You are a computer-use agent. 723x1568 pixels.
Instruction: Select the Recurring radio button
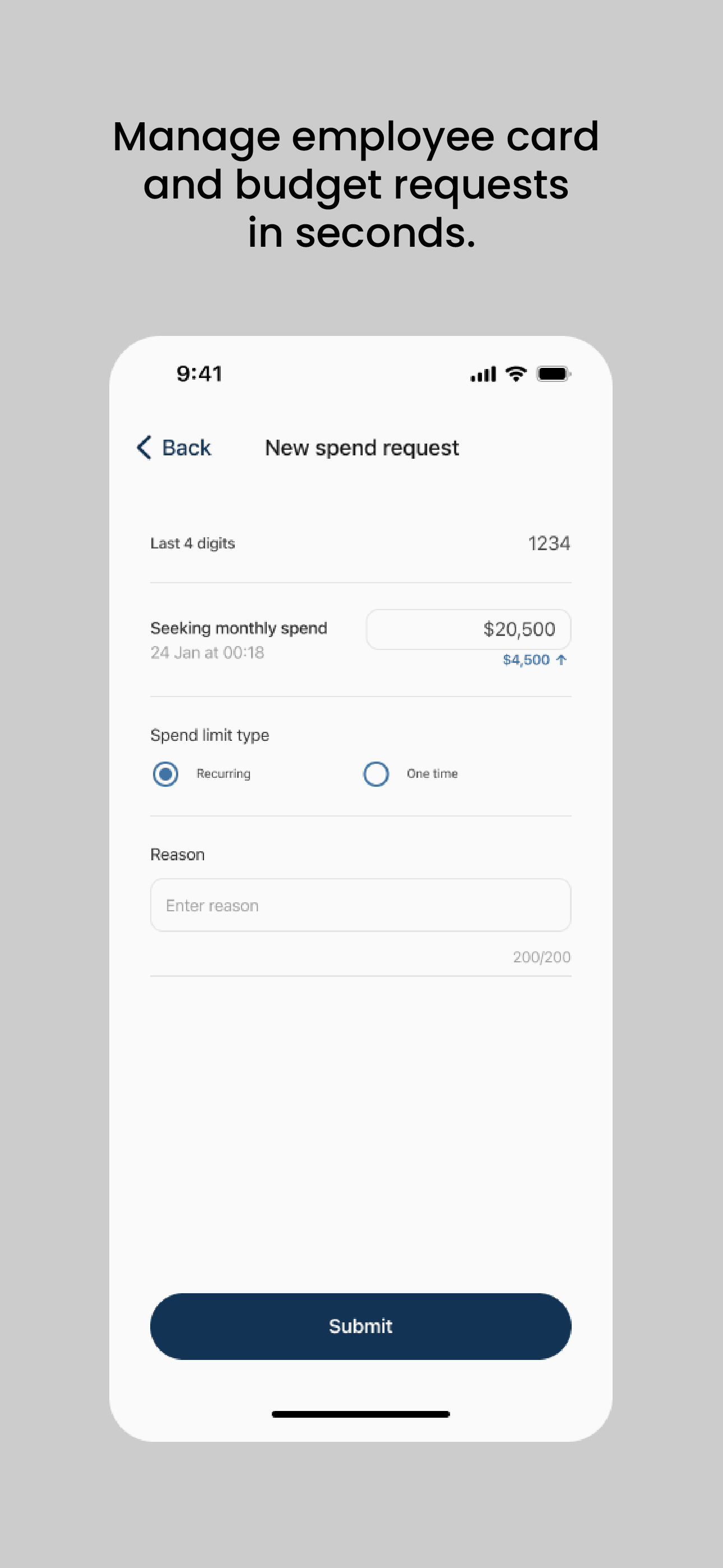click(x=165, y=774)
